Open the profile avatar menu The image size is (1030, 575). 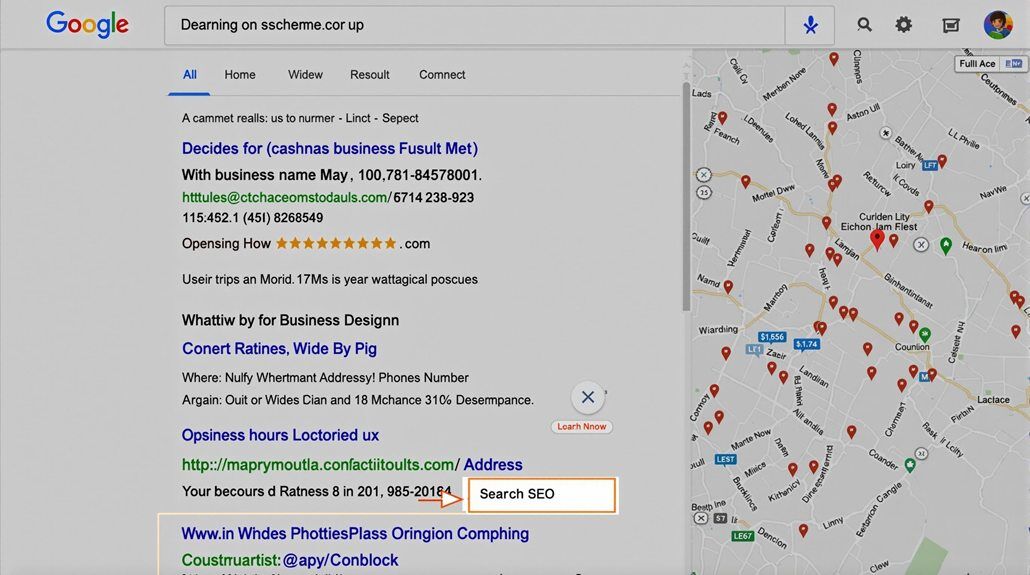pos(998,25)
